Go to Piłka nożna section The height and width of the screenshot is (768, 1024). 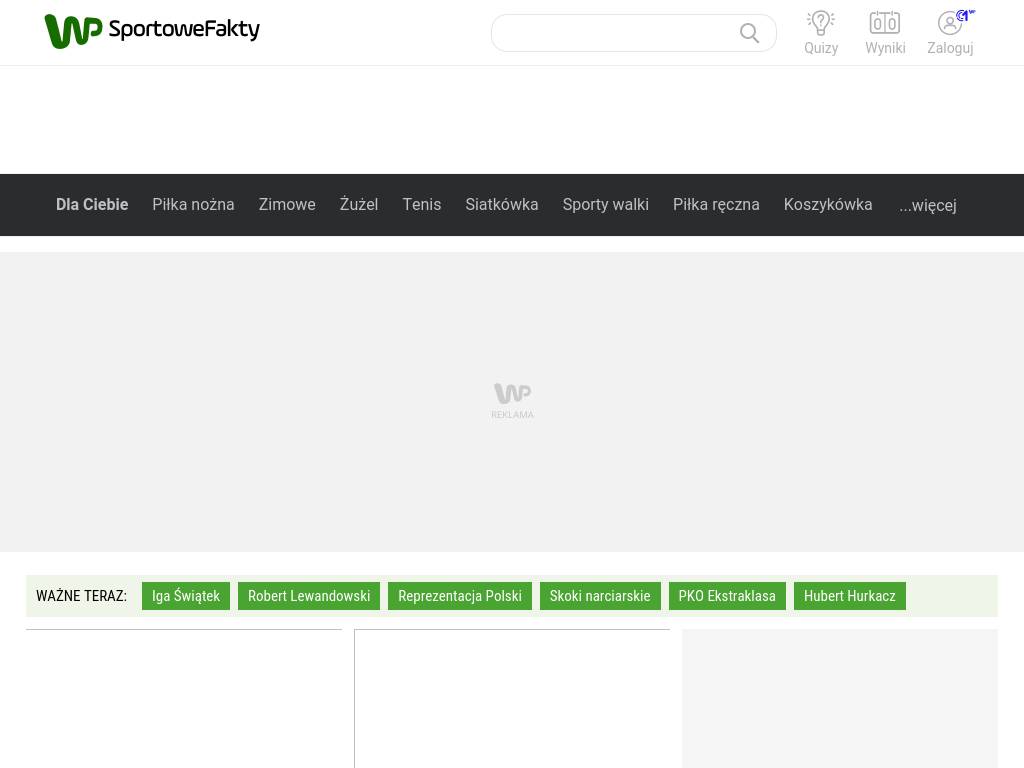193,204
